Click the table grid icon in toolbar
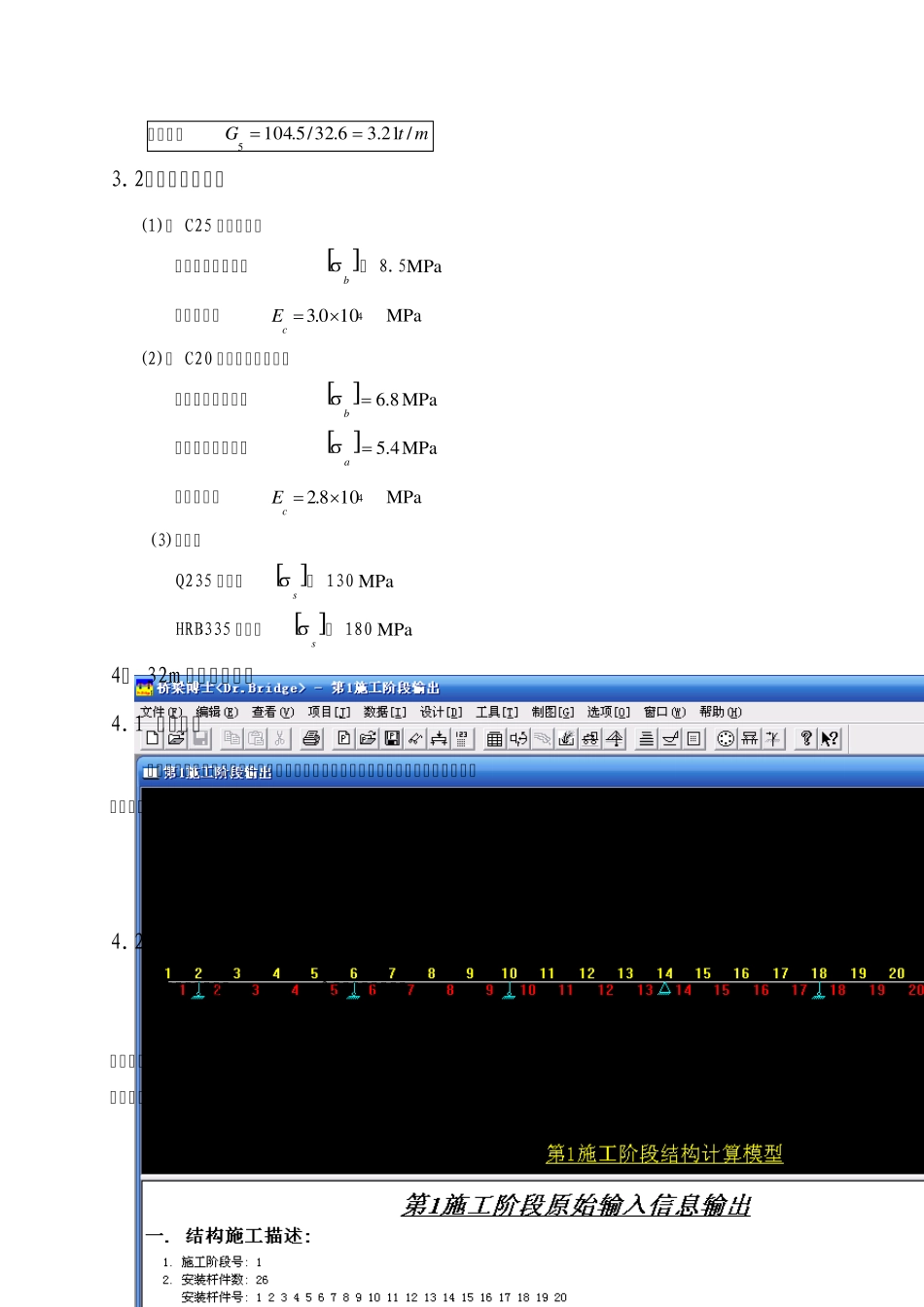The width and height of the screenshot is (924, 1307). point(494,739)
